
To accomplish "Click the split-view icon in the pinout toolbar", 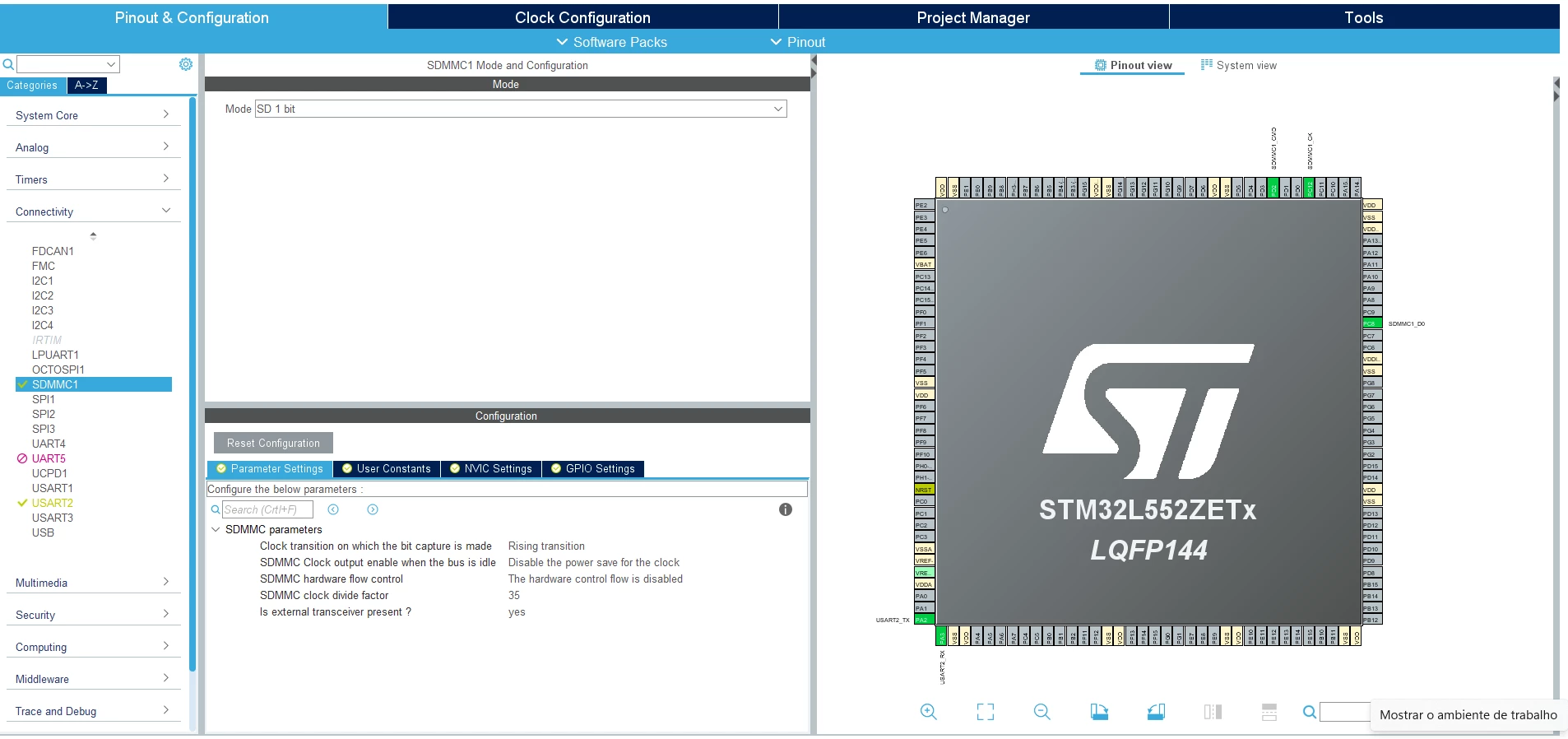I will tap(1213, 712).
